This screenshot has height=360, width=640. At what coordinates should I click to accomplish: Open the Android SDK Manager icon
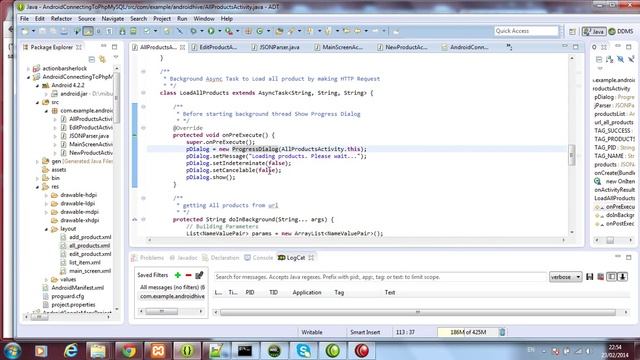point(122,31)
